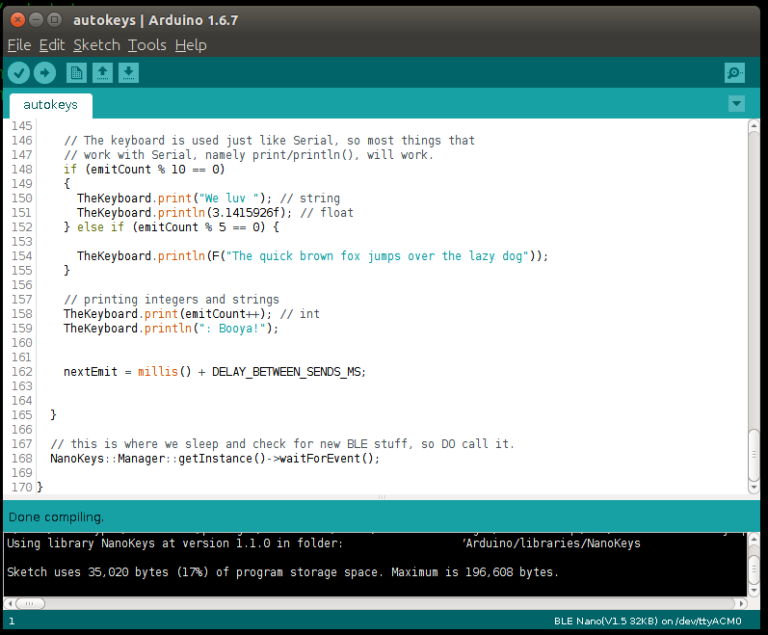Open the Serial Monitor magnifier icon
Viewport: 768px width, 635px height.
pyautogui.click(x=735, y=73)
